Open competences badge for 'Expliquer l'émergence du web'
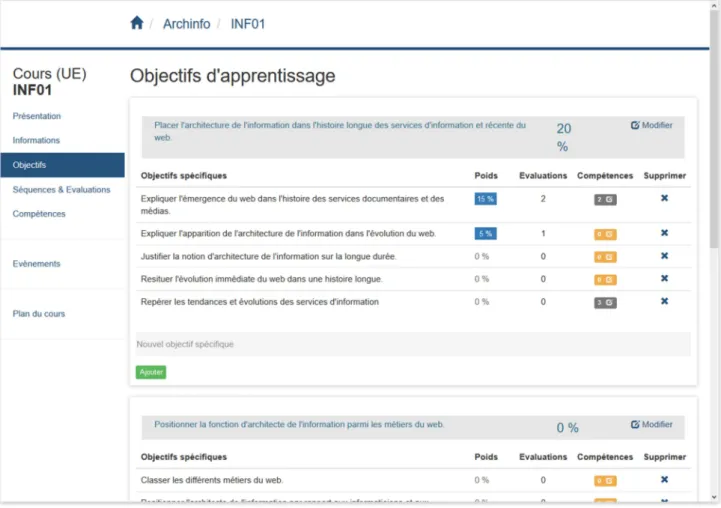 click(605, 200)
